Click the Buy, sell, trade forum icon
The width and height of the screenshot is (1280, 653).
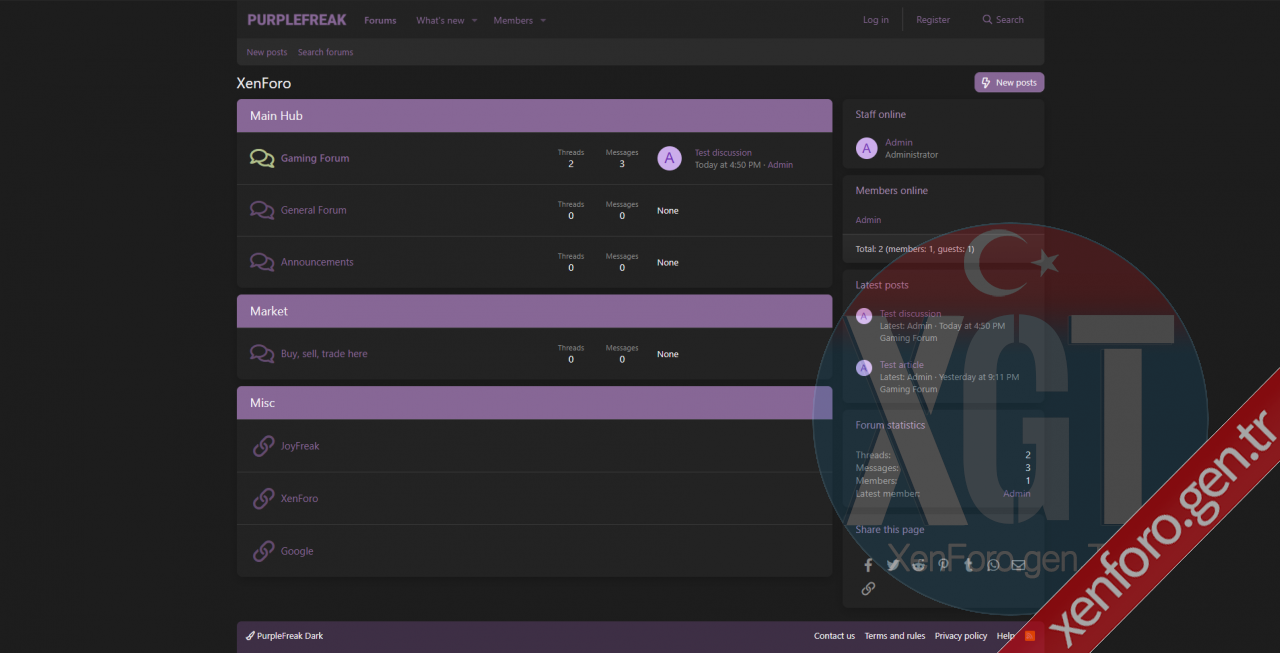point(262,354)
